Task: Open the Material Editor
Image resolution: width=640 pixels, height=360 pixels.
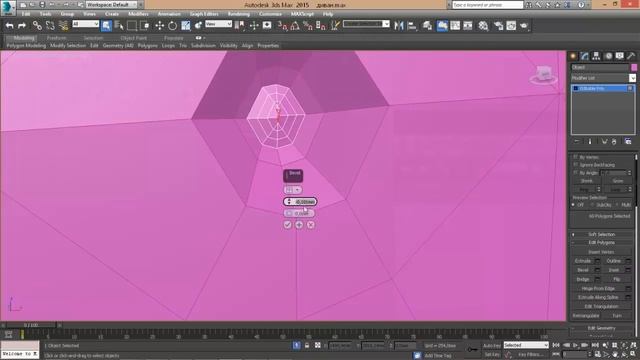Action: 483,25
